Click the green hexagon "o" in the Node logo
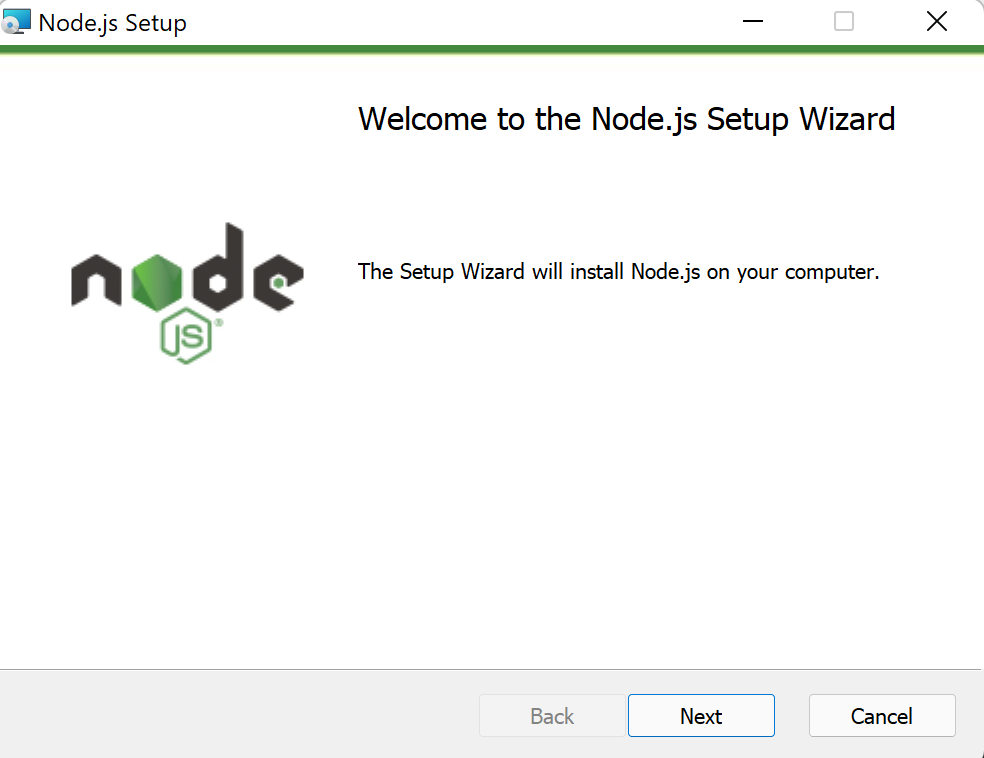 tap(158, 281)
